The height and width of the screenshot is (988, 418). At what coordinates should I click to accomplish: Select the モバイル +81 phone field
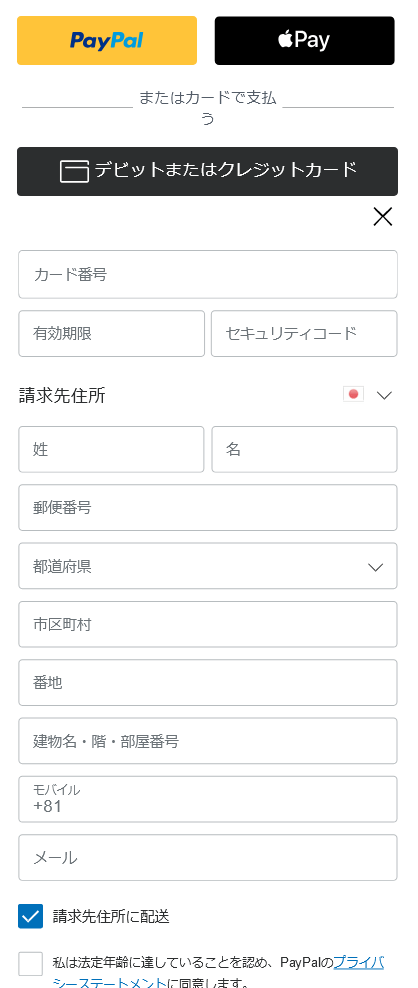208,799
